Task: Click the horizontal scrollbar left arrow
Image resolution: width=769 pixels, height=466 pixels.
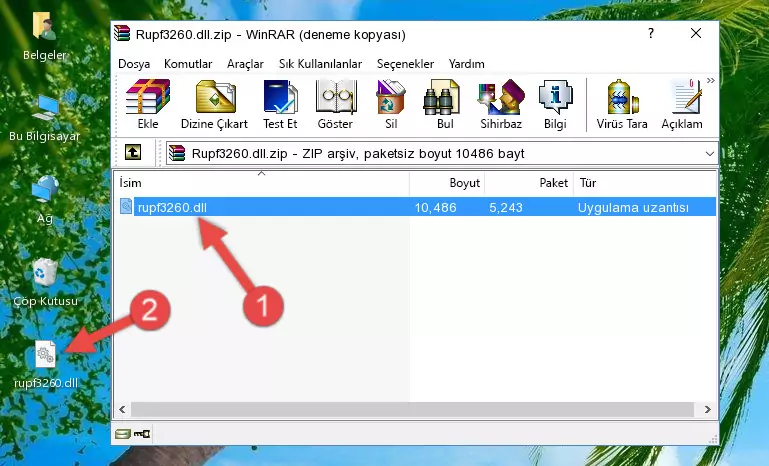Action: (122, 409)
